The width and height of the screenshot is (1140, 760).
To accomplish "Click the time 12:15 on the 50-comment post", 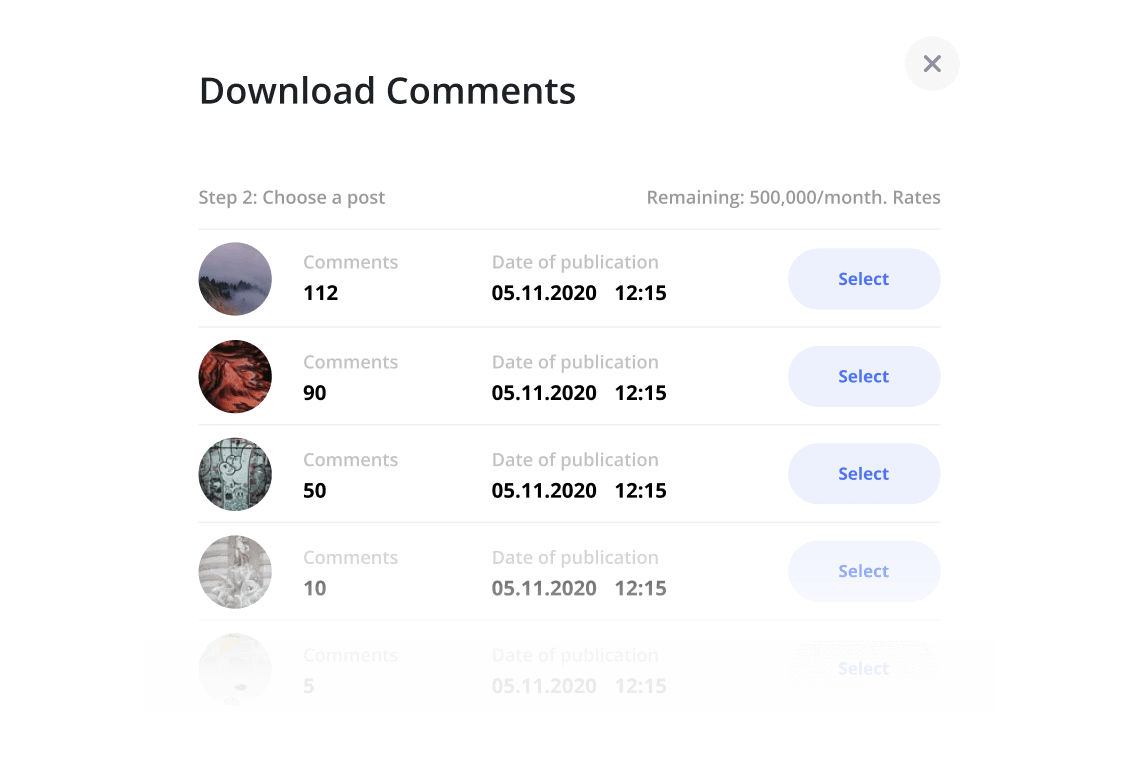I will pos(641,490).
